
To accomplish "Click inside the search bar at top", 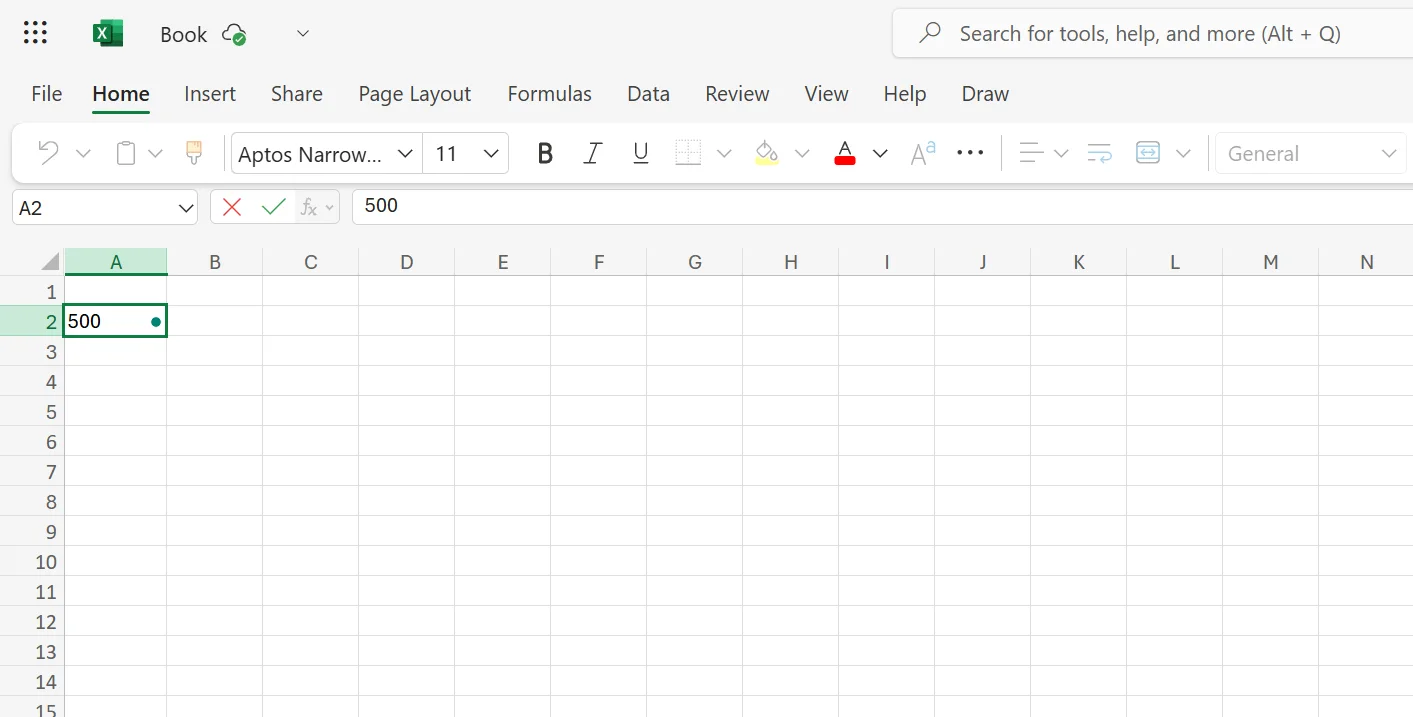I will coord(1150,33).
